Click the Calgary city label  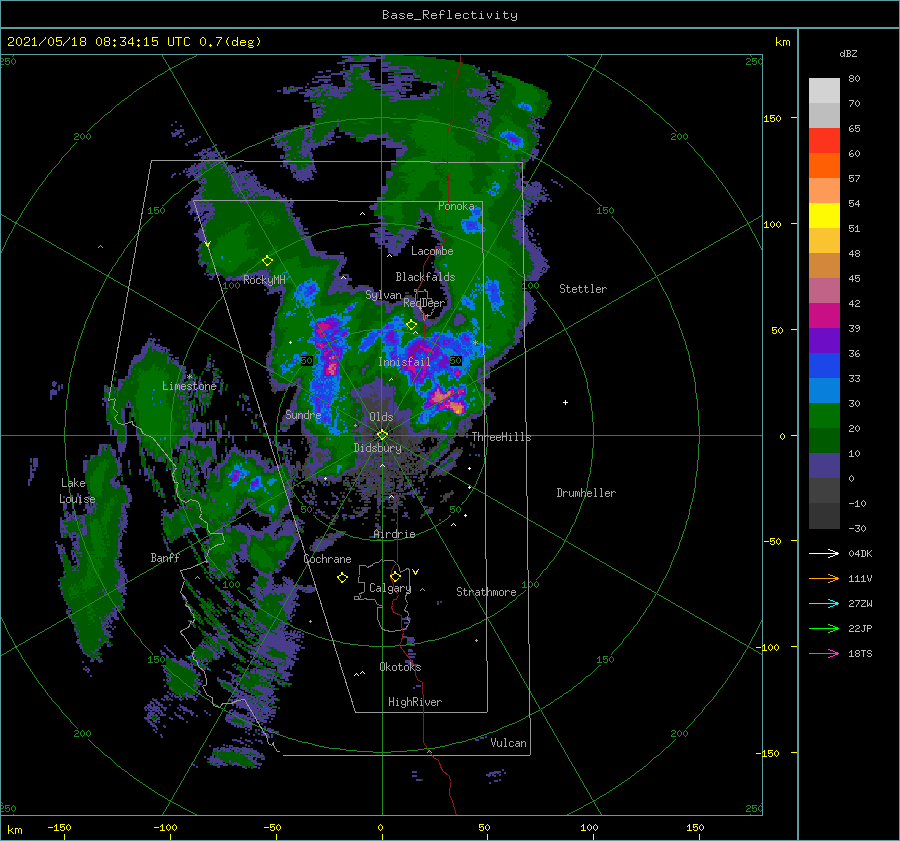[x=390, y=588]
